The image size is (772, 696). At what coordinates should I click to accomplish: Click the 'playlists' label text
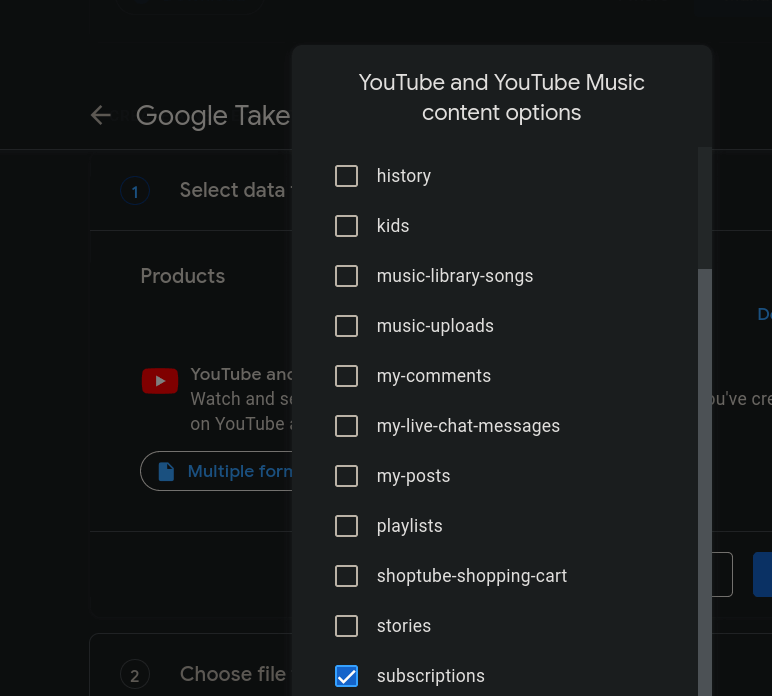point(410,526)
